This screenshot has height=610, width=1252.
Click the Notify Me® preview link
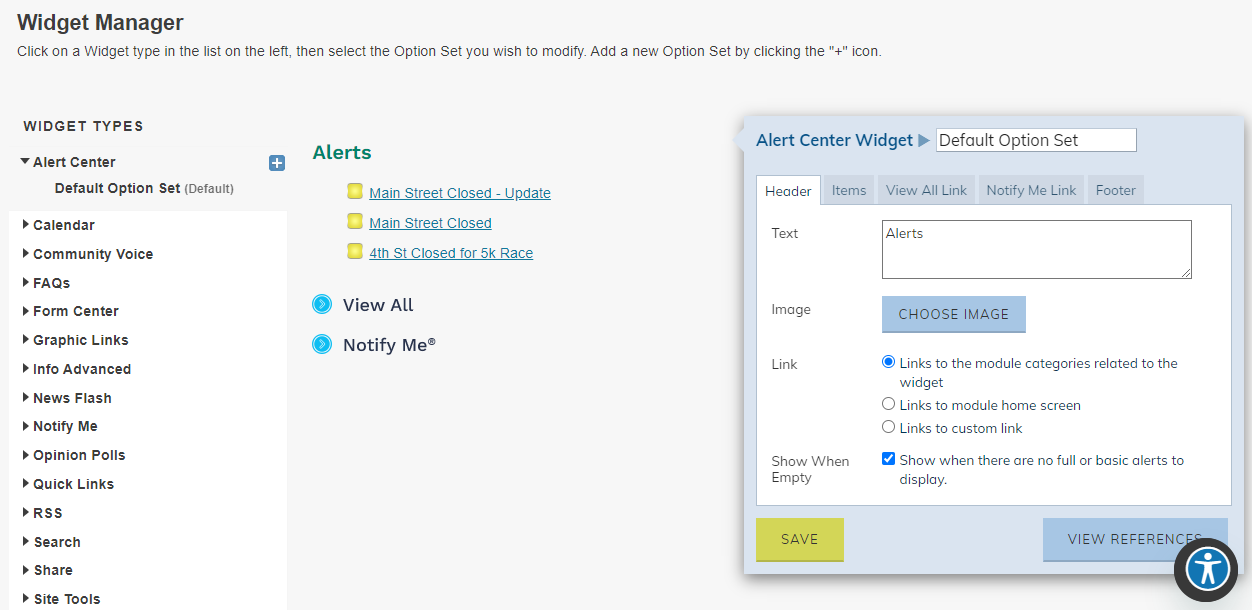[389, 344]
